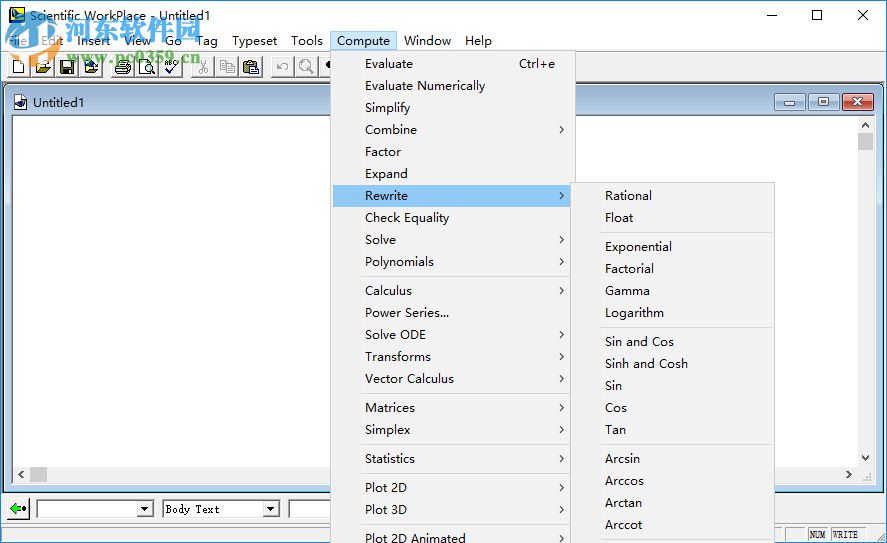This screenshot has width=887, height=543.
Task: Open the Typeset menu
Action: (255, 41)
